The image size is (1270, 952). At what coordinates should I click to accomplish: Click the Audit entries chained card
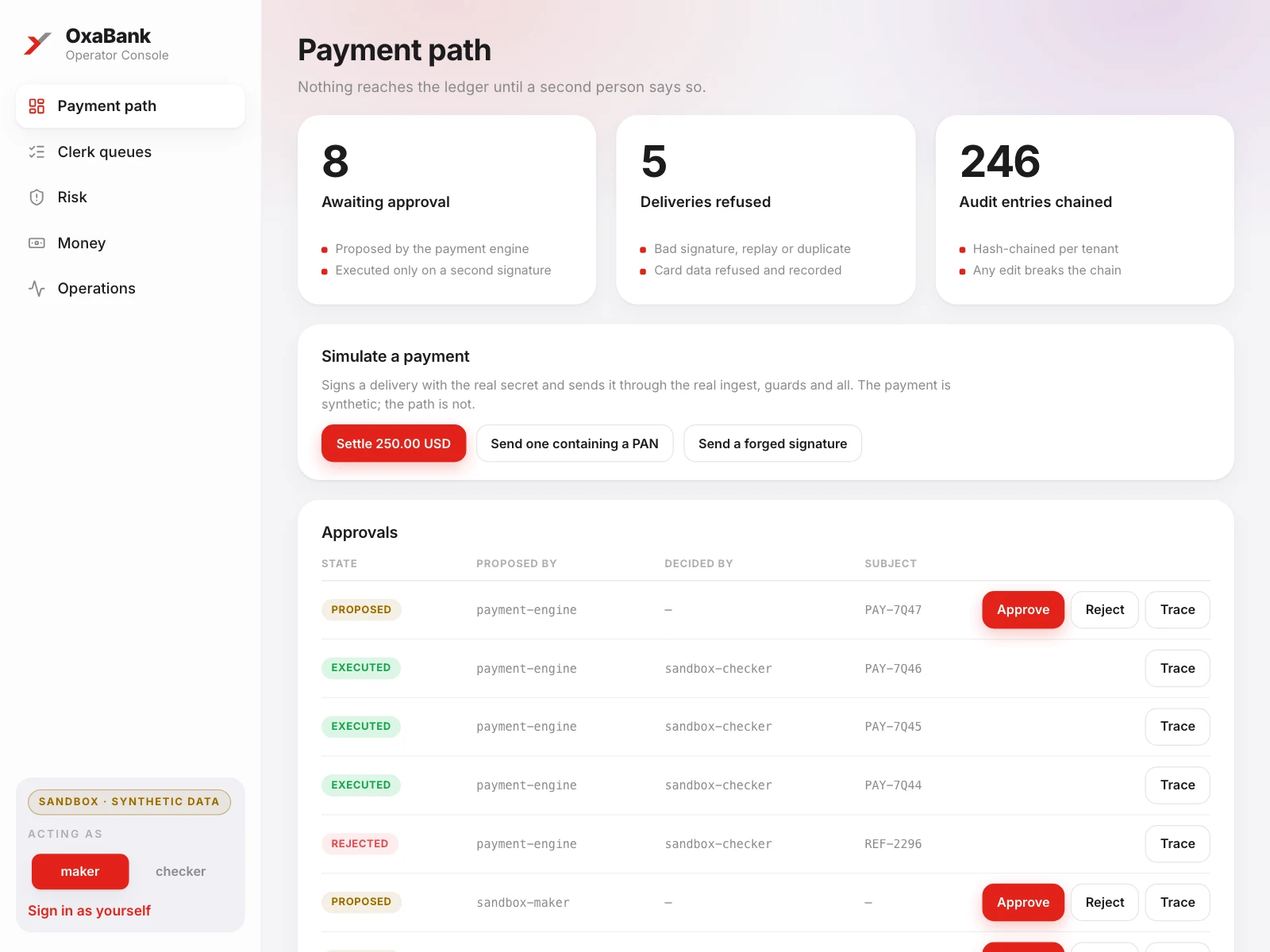(x=1085, y=210)
